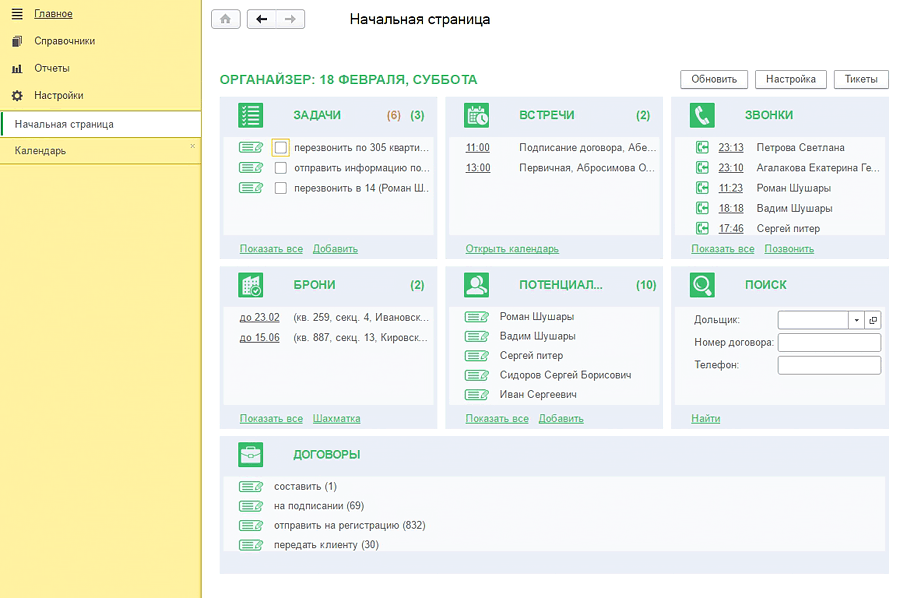Expand the Дольщик dropdown arrow
Viewport: 900px width, 598px height.
856,320
